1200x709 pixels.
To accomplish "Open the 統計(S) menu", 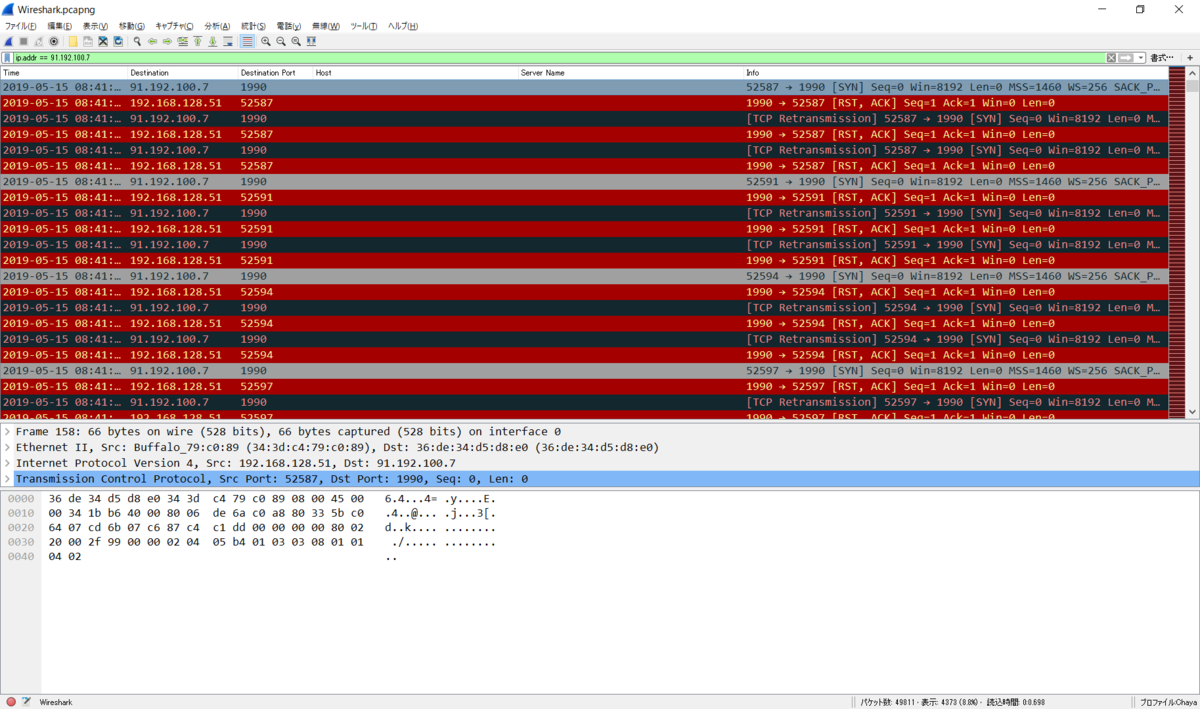I will [253, 26].
